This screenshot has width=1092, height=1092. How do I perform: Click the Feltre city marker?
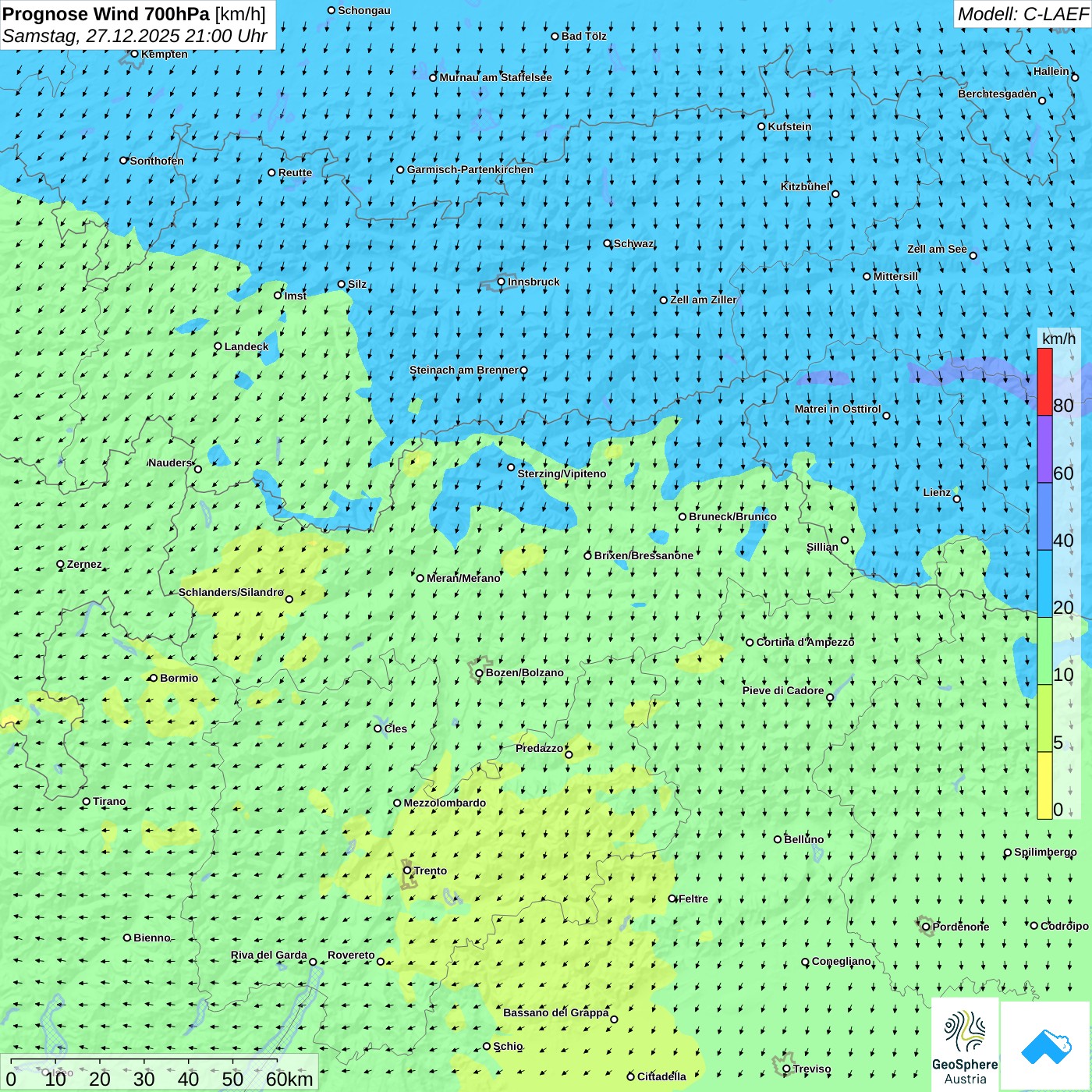tap(672, 899)
